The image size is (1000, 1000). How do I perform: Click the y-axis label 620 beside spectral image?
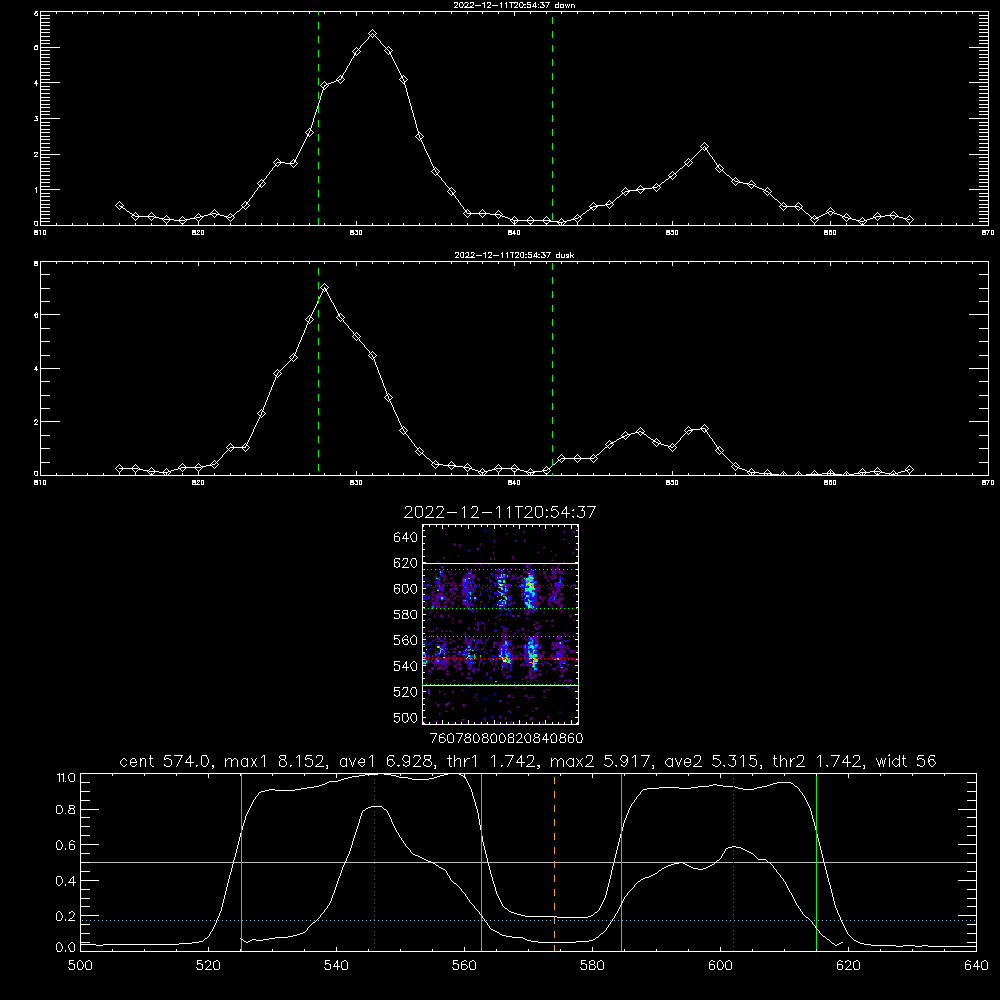tap(406, 563)
